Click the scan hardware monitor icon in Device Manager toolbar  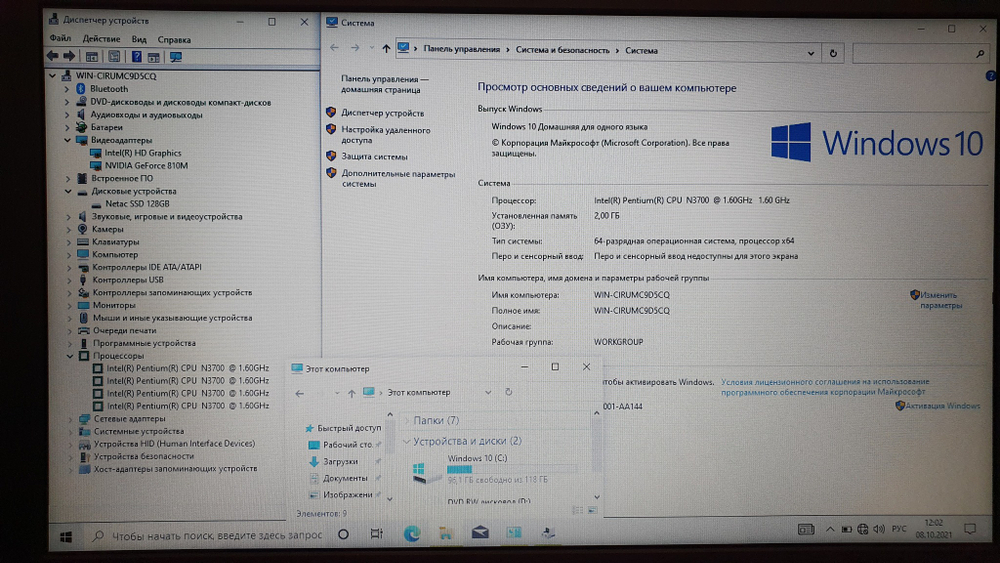(176, 57)
